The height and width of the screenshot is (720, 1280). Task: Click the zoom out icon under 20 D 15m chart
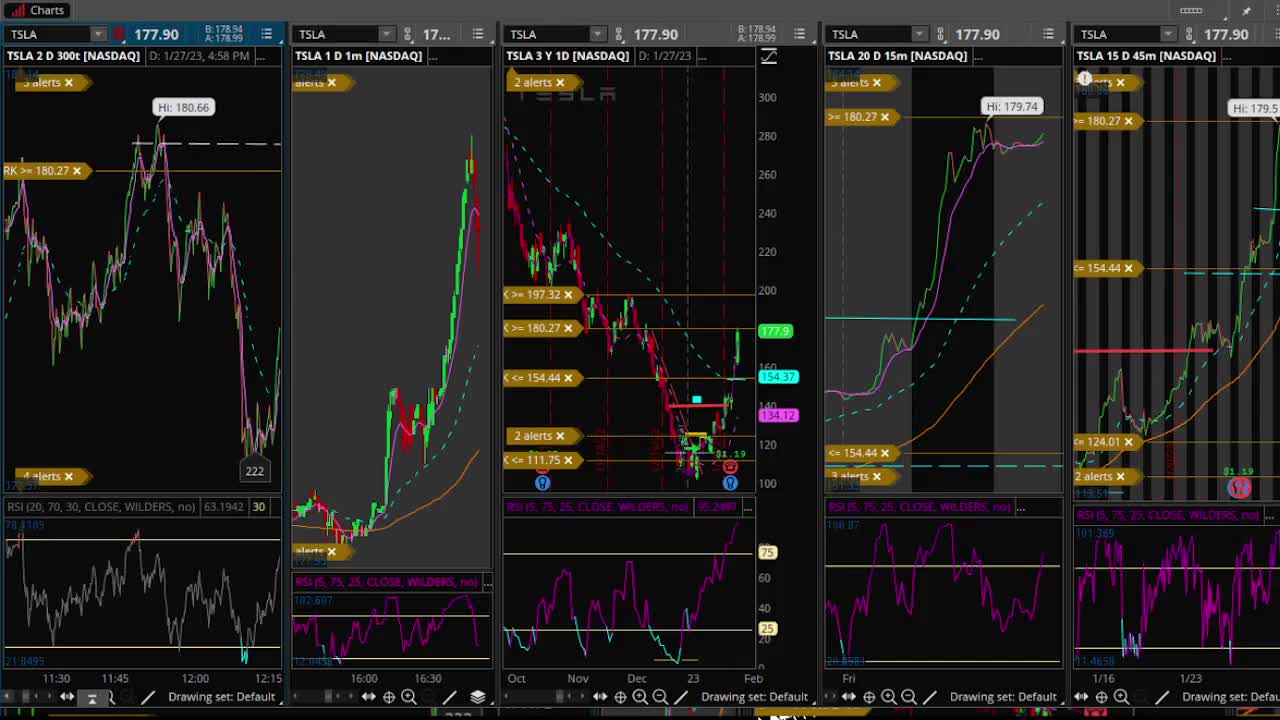(909, 697)
